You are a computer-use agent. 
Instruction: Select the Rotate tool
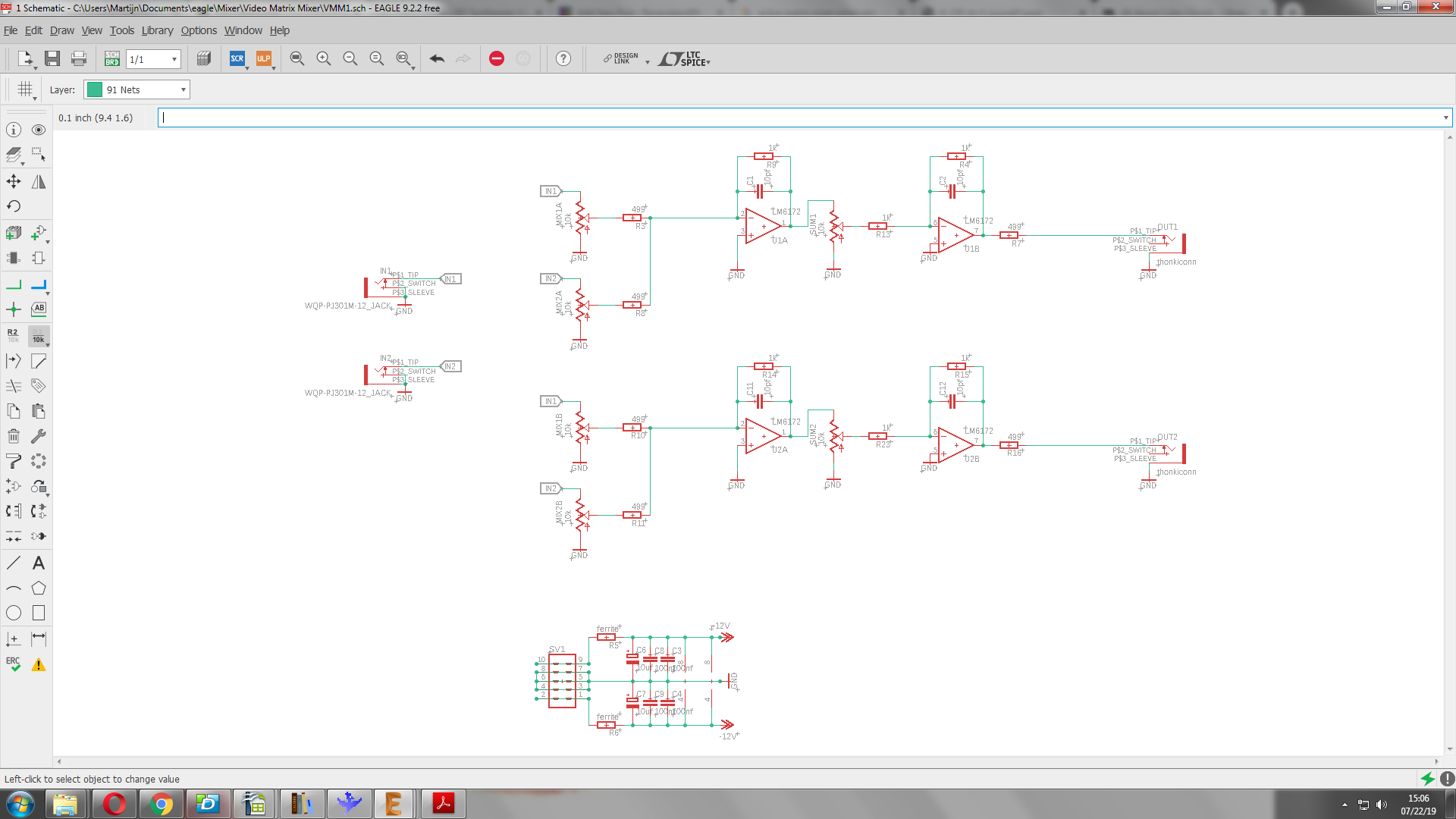[x=14, y=206]
